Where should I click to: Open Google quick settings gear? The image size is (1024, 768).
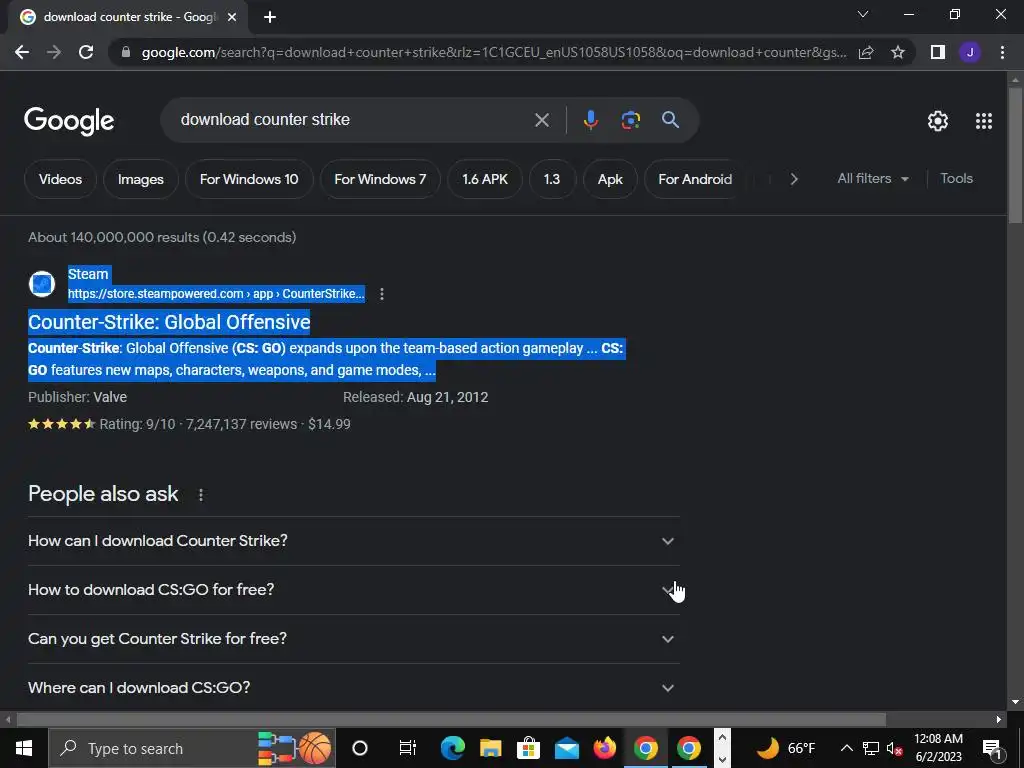938,121
